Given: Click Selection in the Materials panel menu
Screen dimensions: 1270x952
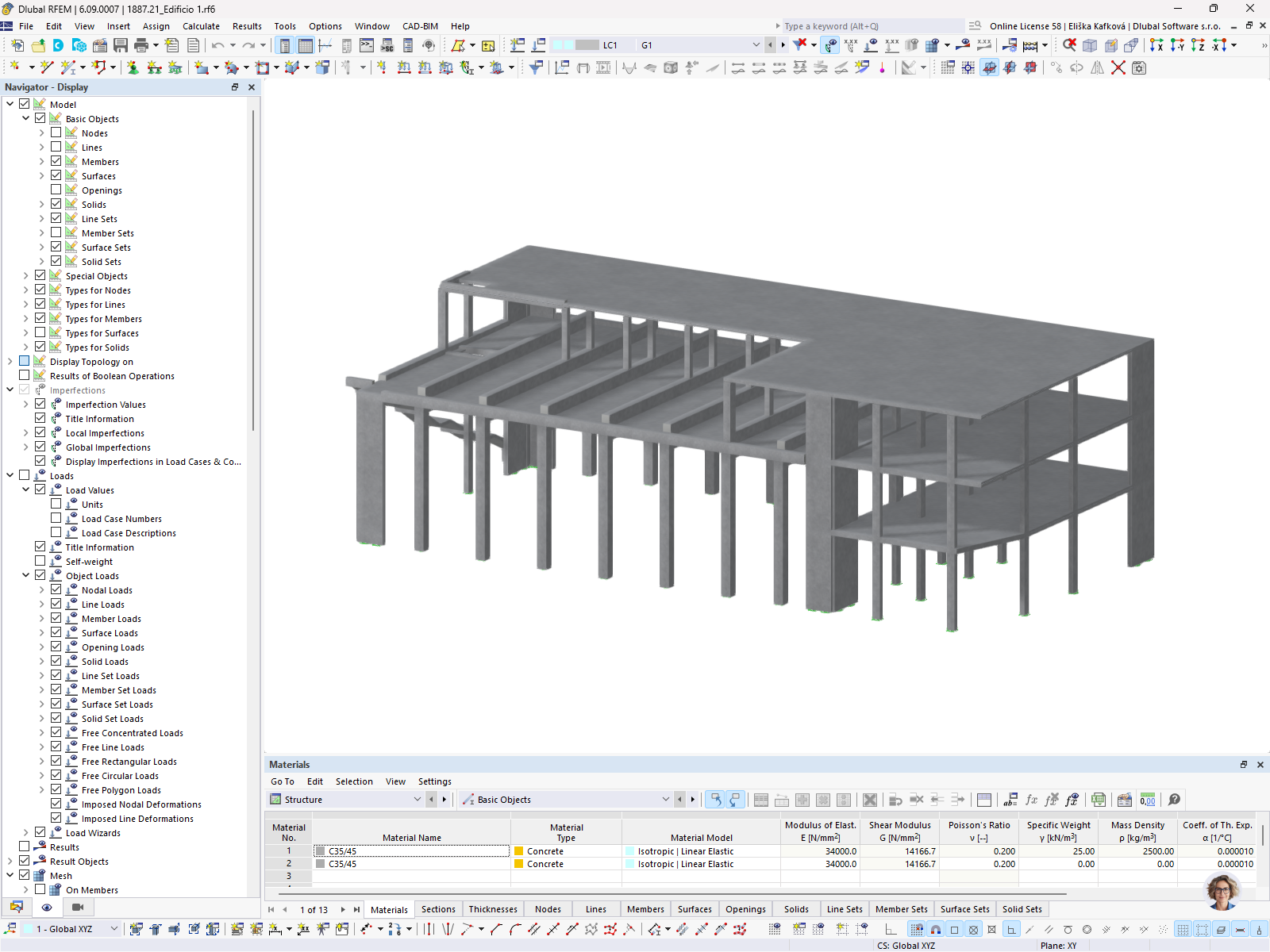Looking at the screenshot, I should click(x=354, y=781).
